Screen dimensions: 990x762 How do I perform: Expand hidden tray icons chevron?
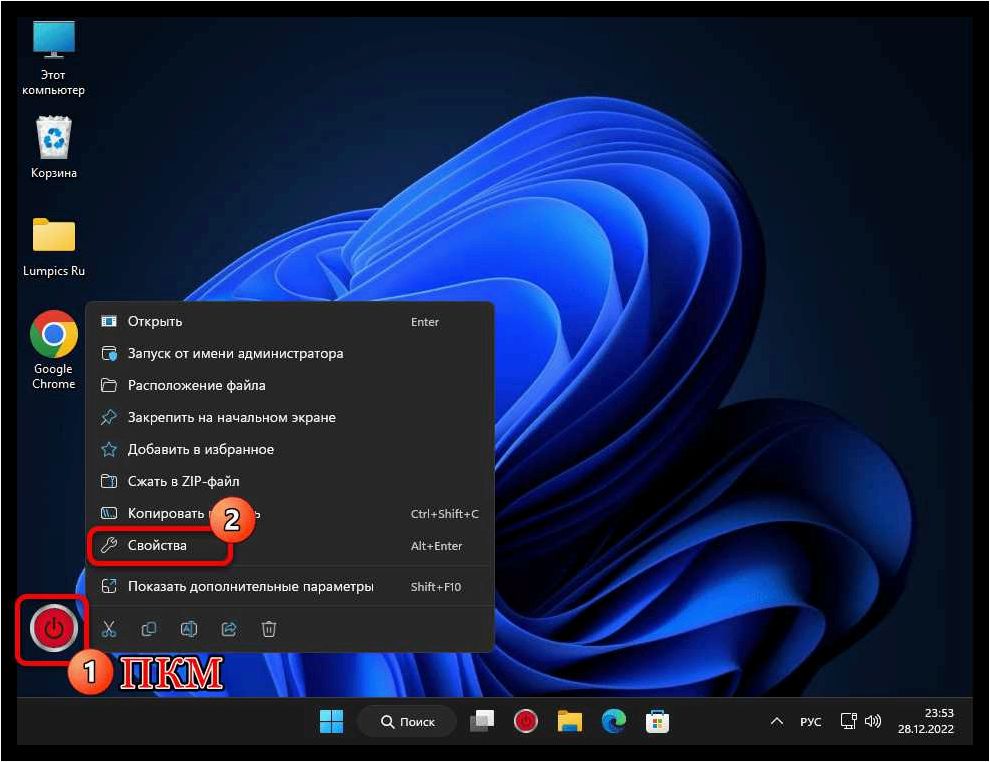[777, 721]
